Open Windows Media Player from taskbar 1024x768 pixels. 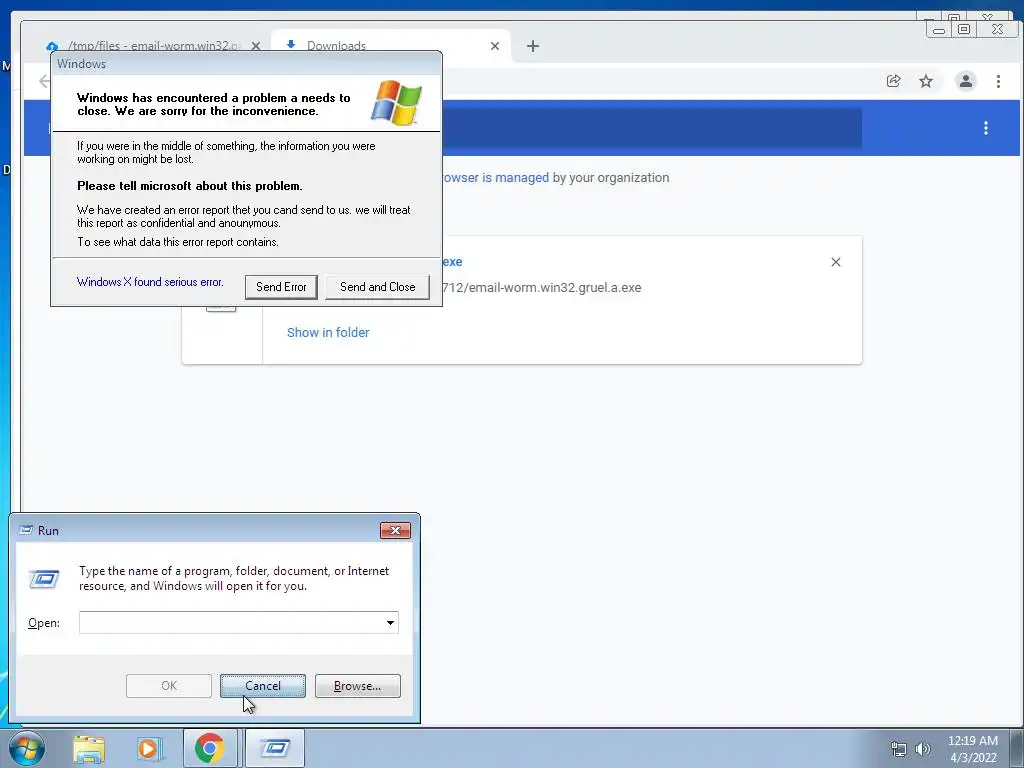coord(149,748)
